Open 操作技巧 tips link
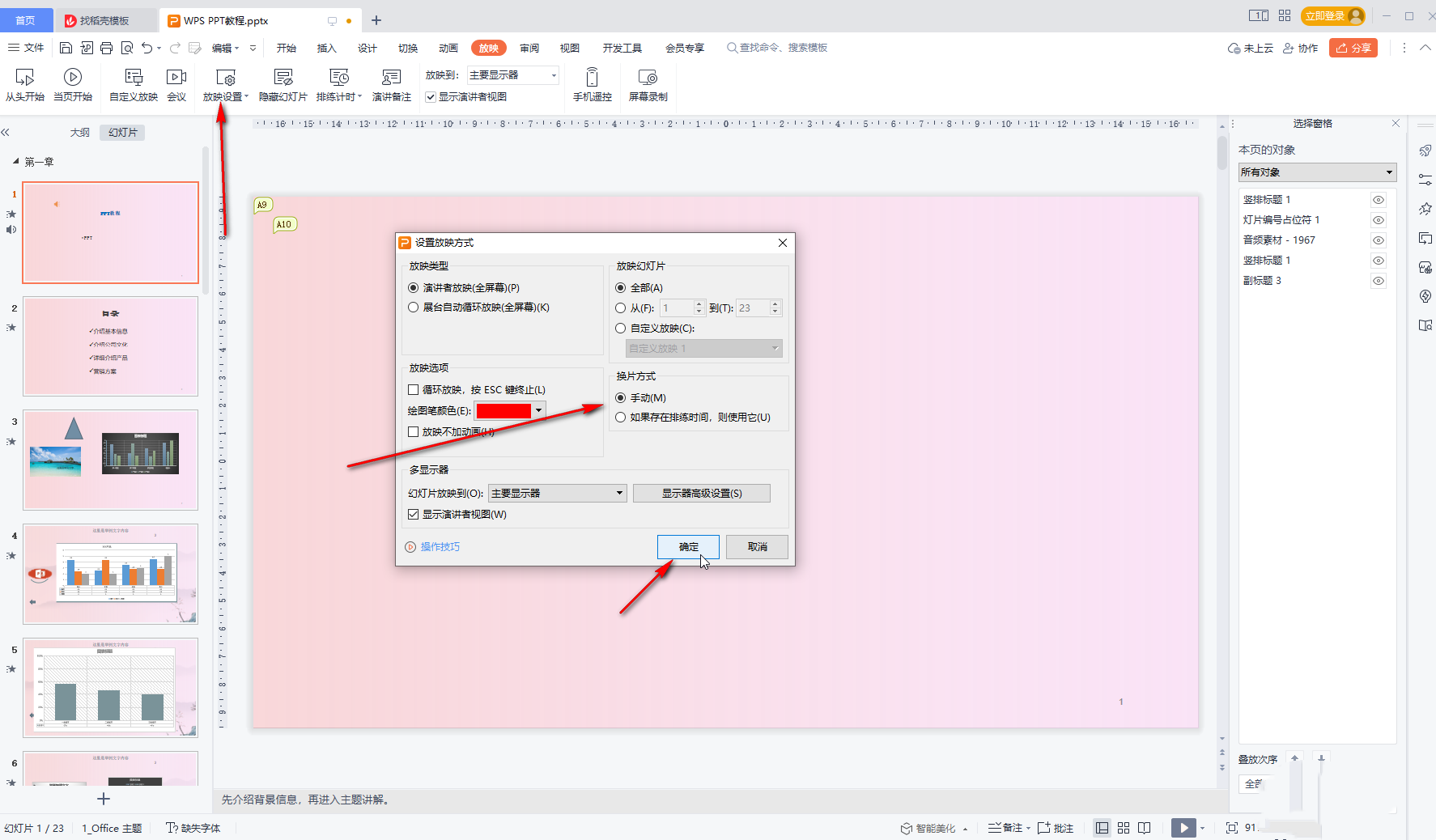The height and width of the screenshot is (840, 1436). click(440, 547)
